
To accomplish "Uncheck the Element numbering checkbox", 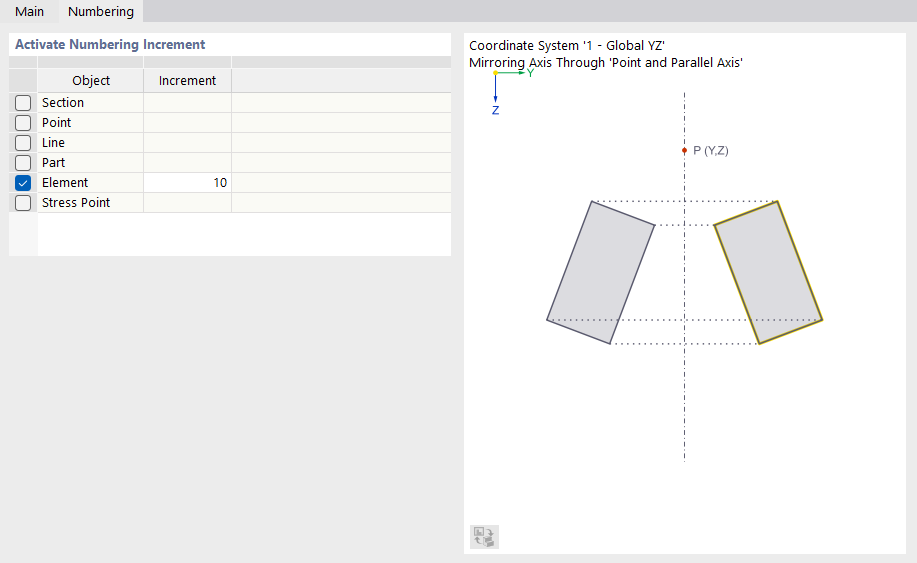I will click(x=23, y=183).
